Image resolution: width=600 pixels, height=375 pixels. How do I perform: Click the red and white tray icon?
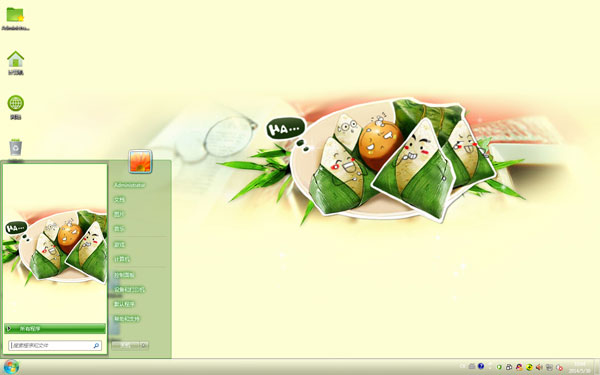[x=559, y=367]
